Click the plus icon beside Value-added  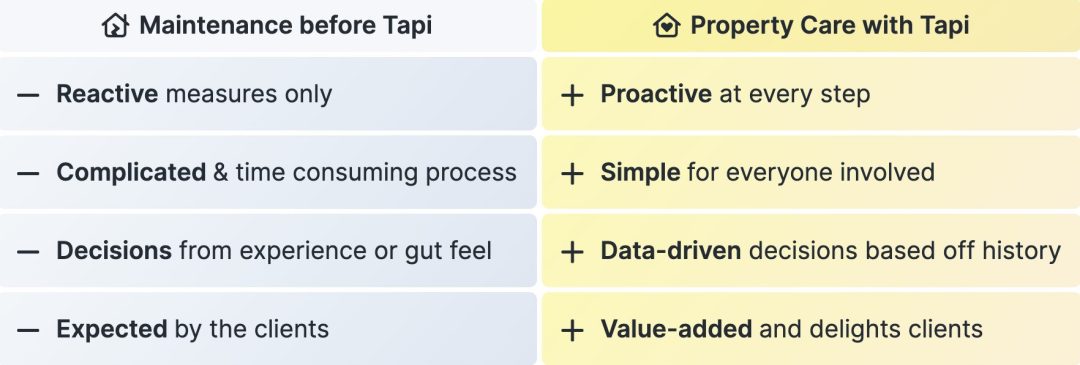[x=572, y=330]
